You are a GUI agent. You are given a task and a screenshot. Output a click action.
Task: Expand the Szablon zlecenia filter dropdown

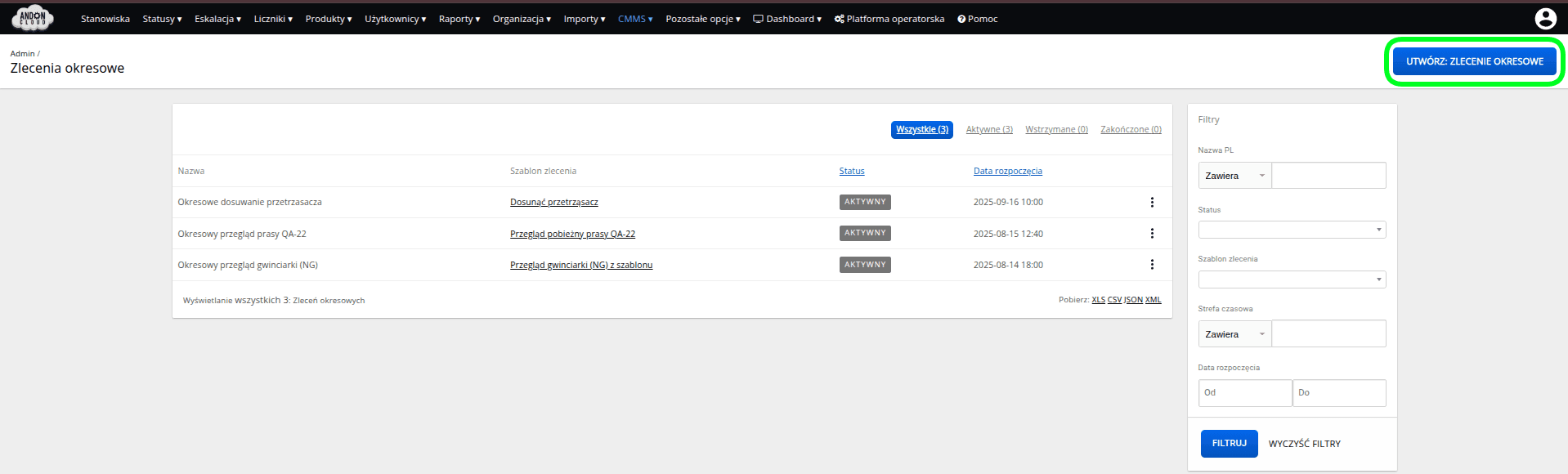pos(1292,279)
